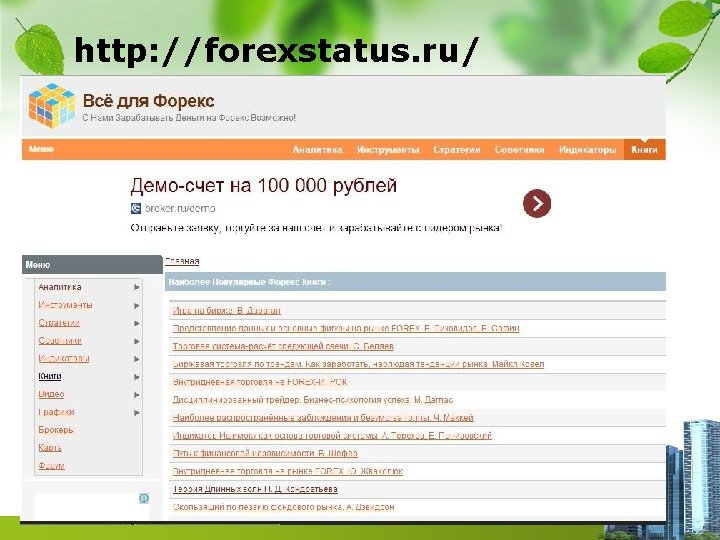Screen dimensions: 720x540
Task: Expand the Советники sidebar arrow
Action: [136, 341]
